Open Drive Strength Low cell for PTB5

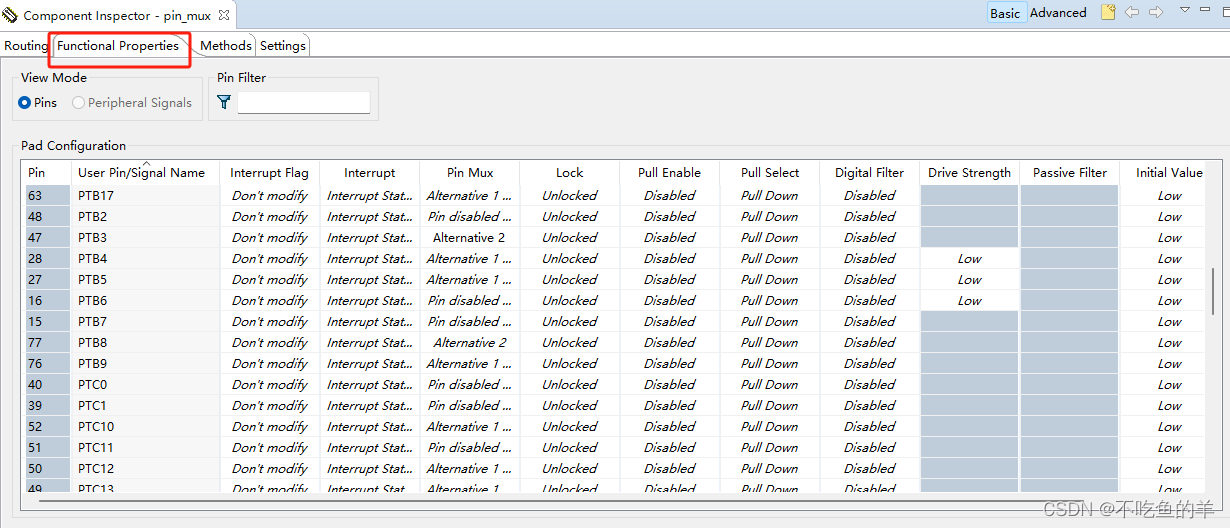[969, 279]
